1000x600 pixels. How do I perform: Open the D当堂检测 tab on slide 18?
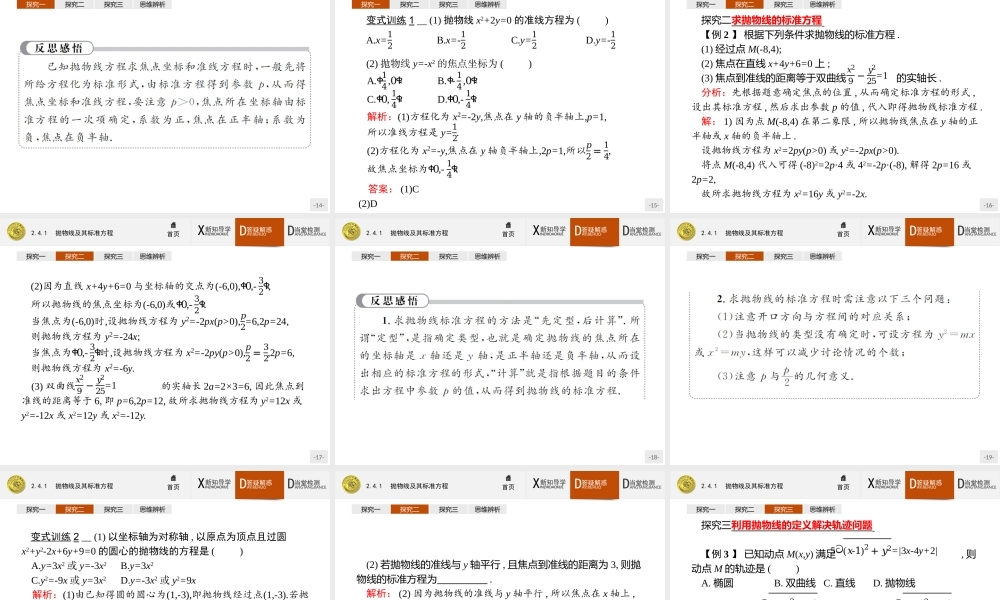point(641,230)
